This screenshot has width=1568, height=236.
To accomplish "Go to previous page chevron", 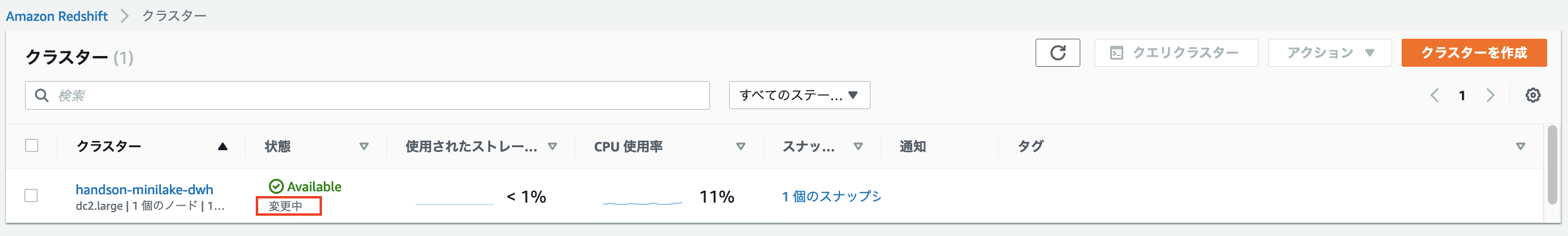I will pyautogui.click(x=1434, y=95).
